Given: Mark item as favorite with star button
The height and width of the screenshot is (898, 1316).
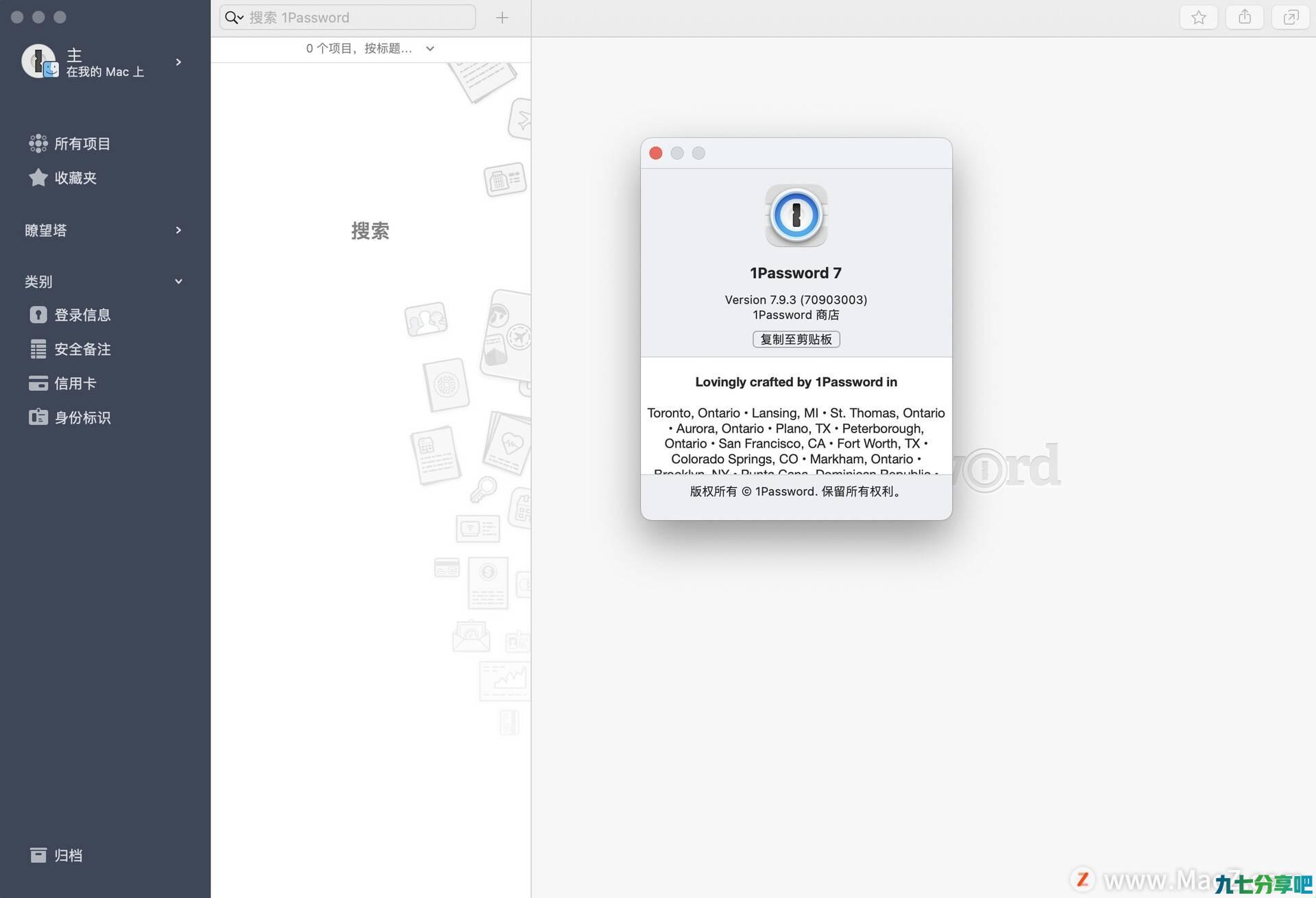Looking at the screenshot, I should pos(1198,17).
